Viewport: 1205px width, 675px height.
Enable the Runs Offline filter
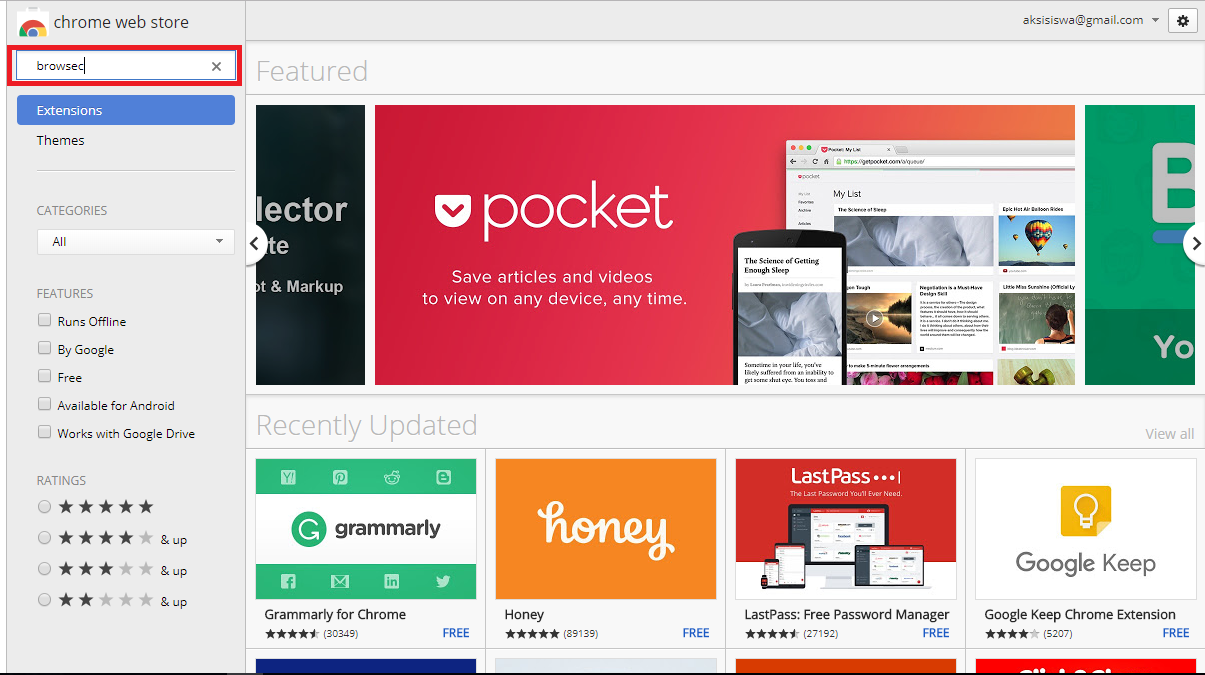44,319
